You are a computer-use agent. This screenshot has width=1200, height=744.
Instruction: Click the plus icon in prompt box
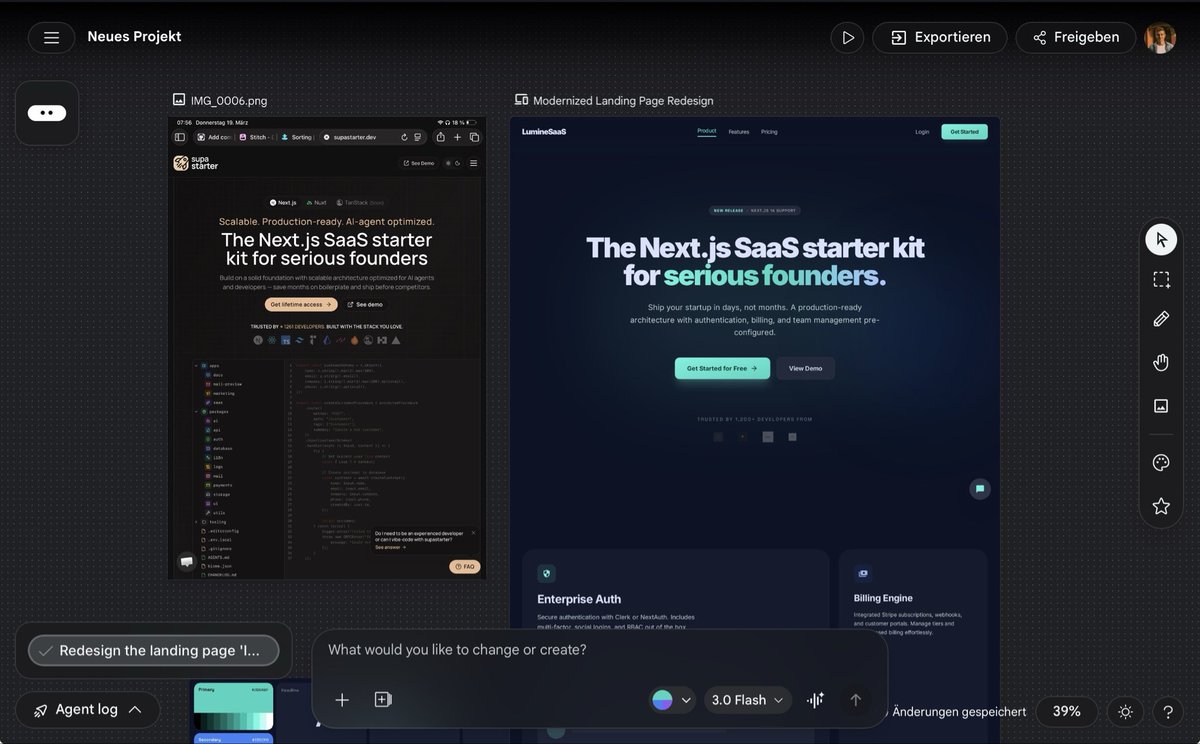(x=342, y=700)
